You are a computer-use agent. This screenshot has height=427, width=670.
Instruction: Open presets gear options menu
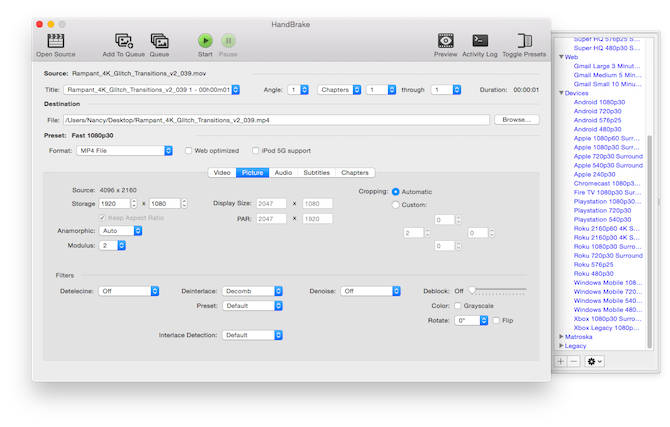pyautogui.click(x=594, y=361)
